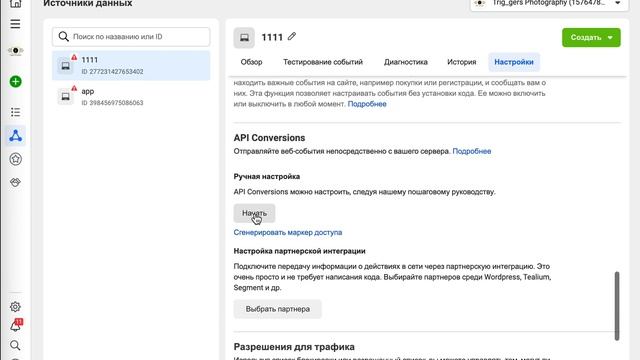Click Сгенерировать маркер доступа link
The height and width of the screenshot is (360, 640).
[288, 232]
